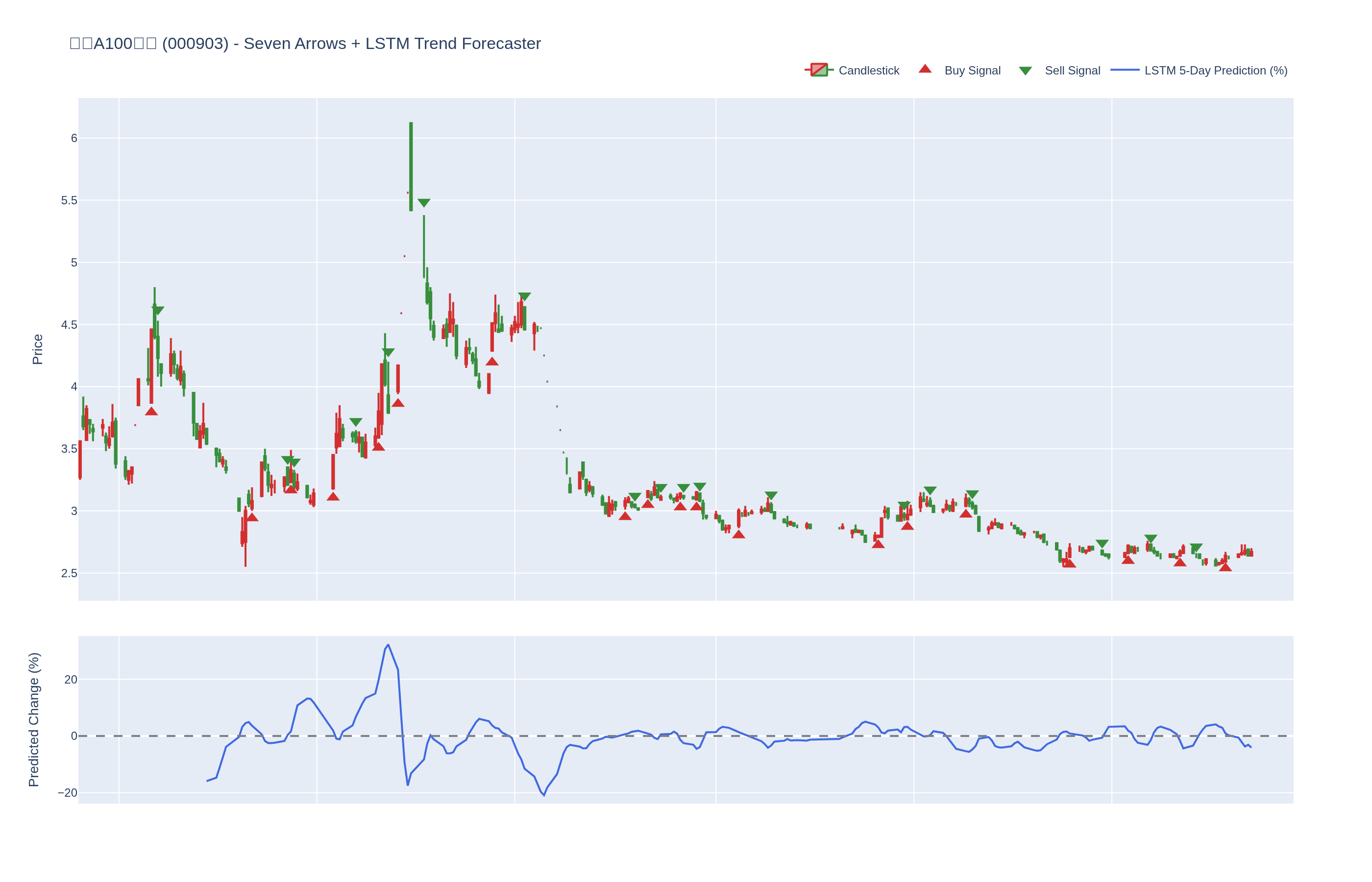The width and height of the screenshot is (1372, 882).
Task: Select the tall green candlestick peaking above 6
Action: (x=411, y=166)
